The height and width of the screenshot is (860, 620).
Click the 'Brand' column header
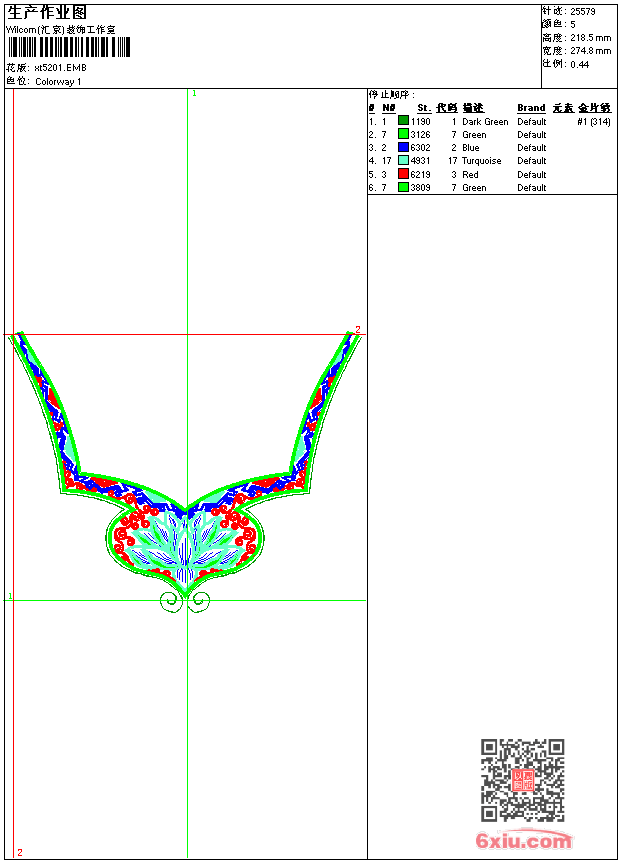click(x=531, y=108)
